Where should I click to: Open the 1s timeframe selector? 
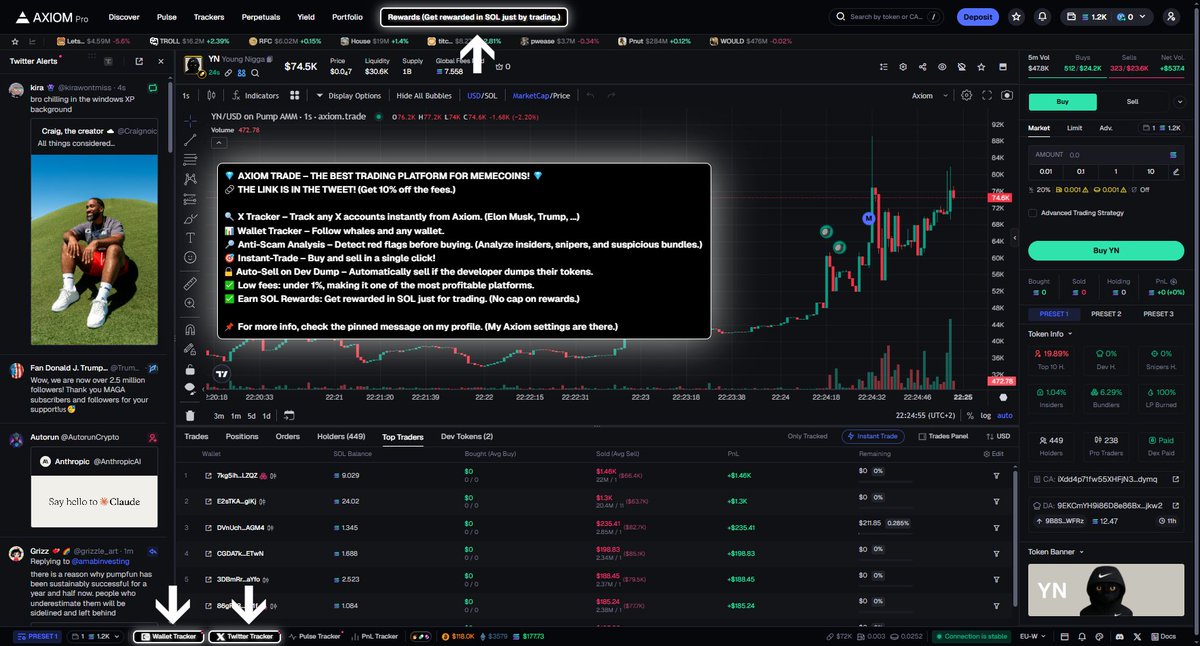pos(186,96)
